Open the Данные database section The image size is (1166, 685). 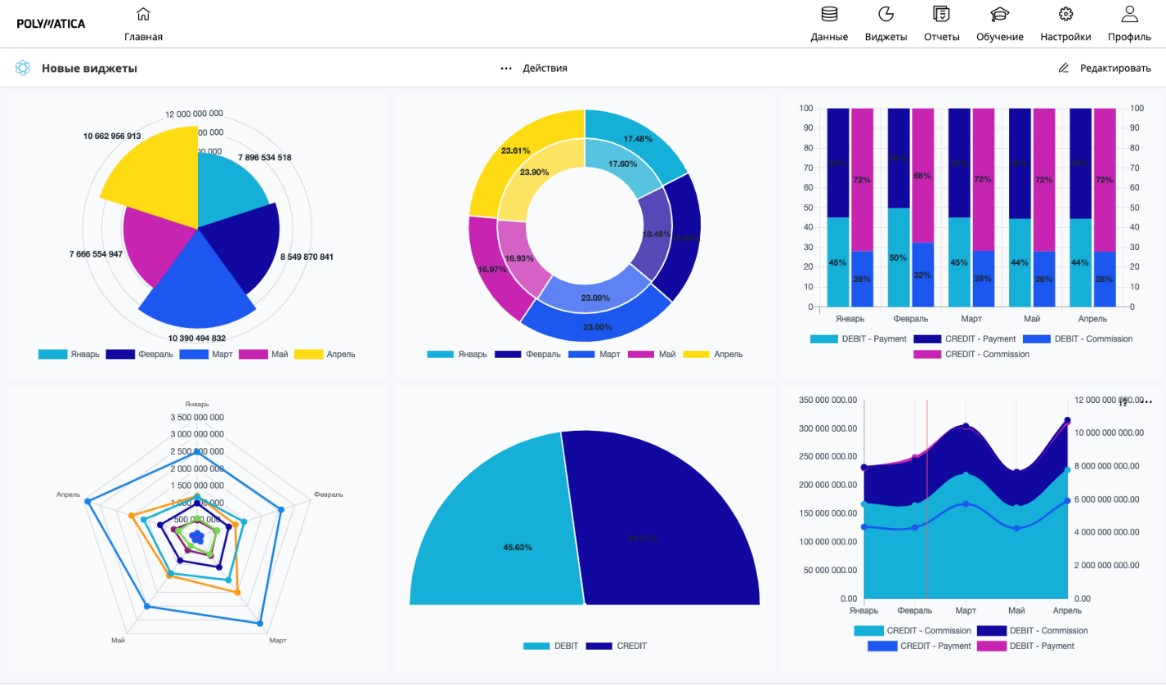829,24
